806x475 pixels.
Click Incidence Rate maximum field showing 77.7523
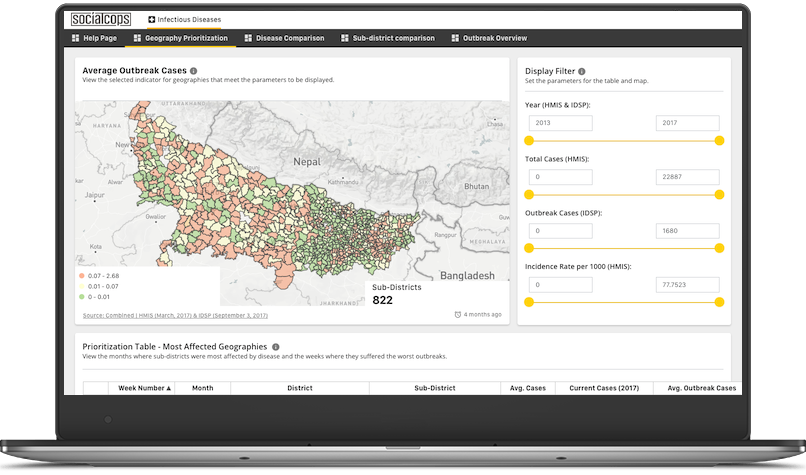pos(687,285)
